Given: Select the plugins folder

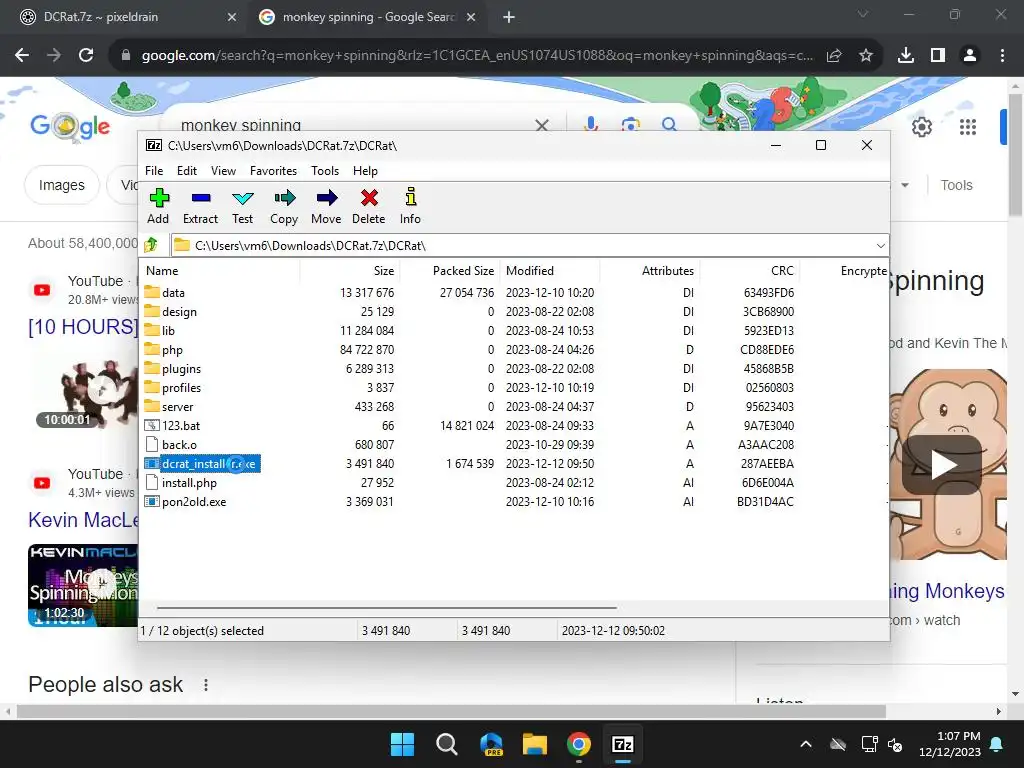Looking at the screenshot, I should point(173,368).
